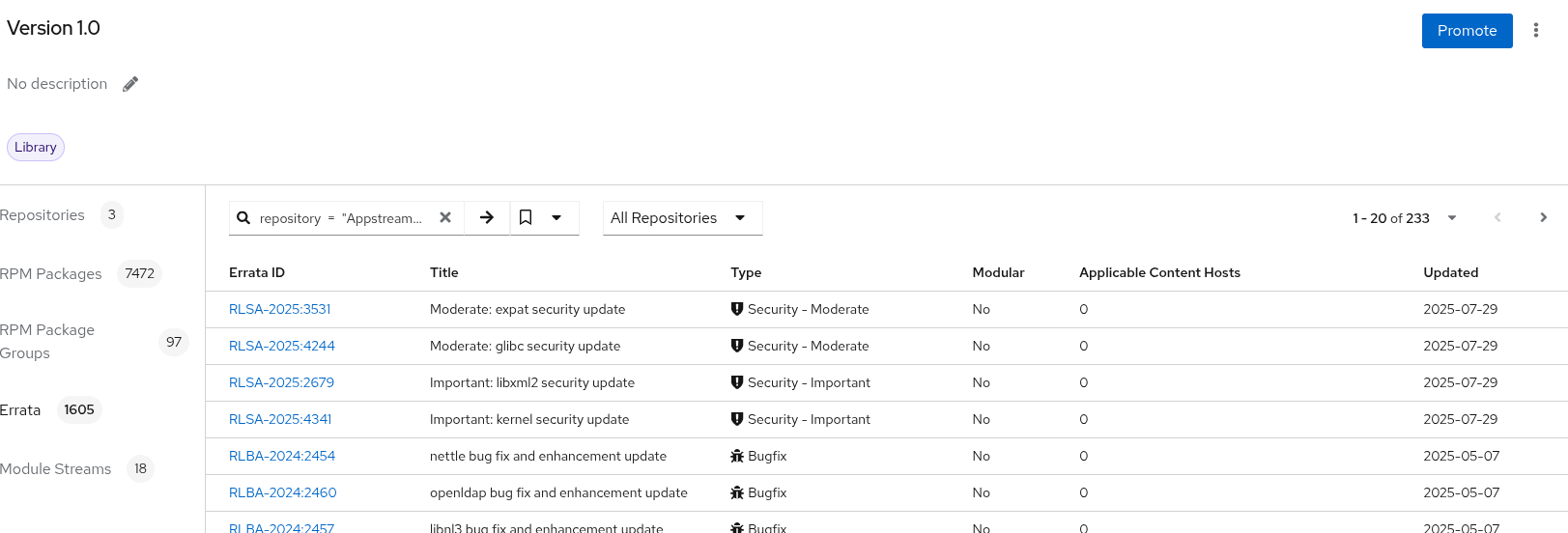
Task: Select the Module Streams tab
Action: pos(56,469)
